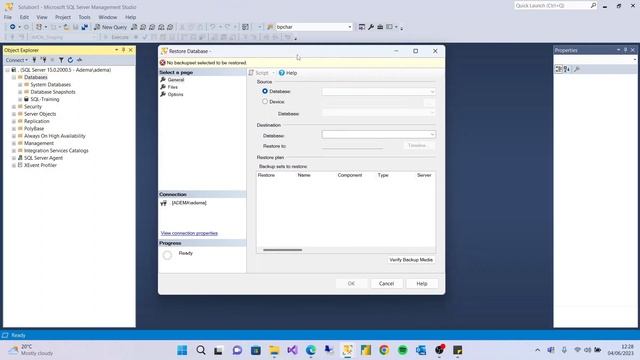Click the wrench properties icon in toolbar

[x=371, y=27]
